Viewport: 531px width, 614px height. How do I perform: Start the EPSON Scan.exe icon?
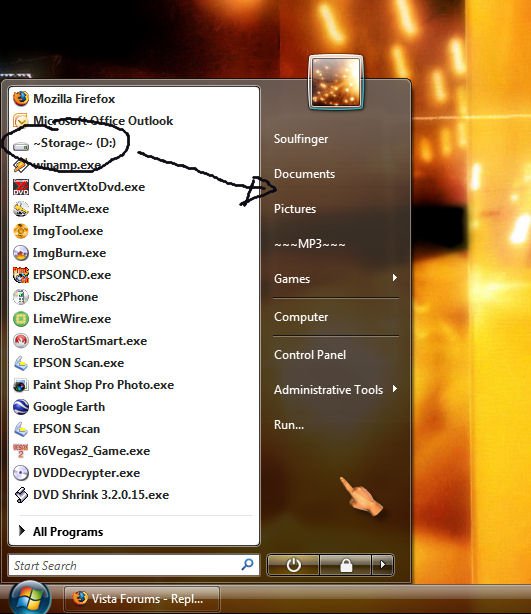click(x=21, y=363)
